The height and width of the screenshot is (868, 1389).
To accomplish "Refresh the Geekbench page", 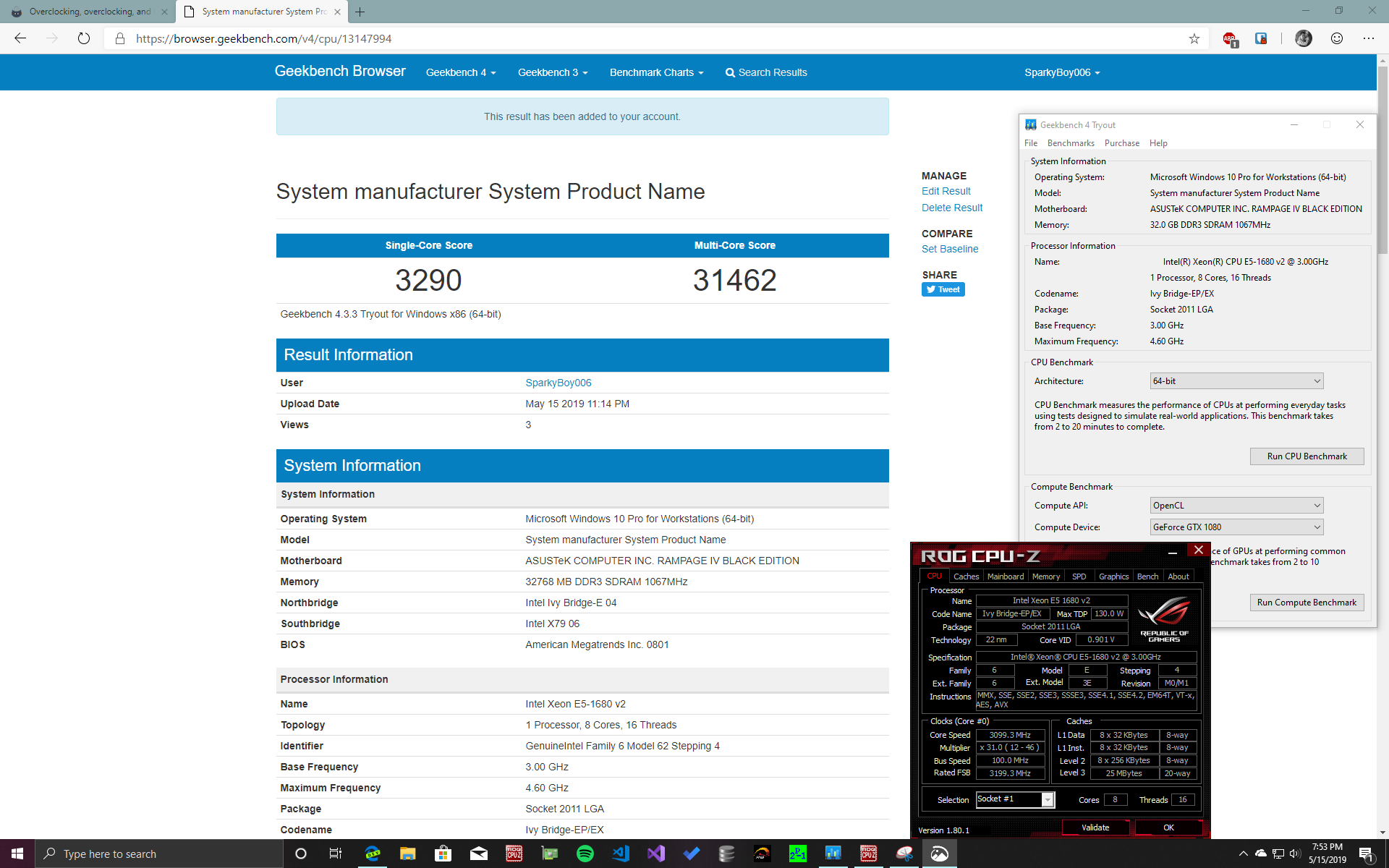I will tap(84, 38).
